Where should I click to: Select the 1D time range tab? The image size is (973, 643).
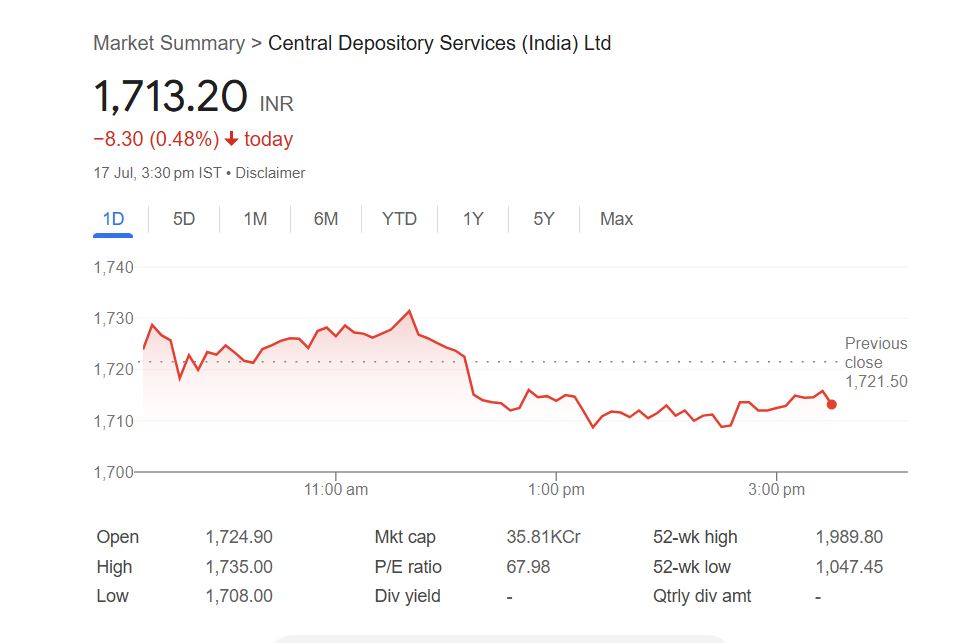point(113,219)
